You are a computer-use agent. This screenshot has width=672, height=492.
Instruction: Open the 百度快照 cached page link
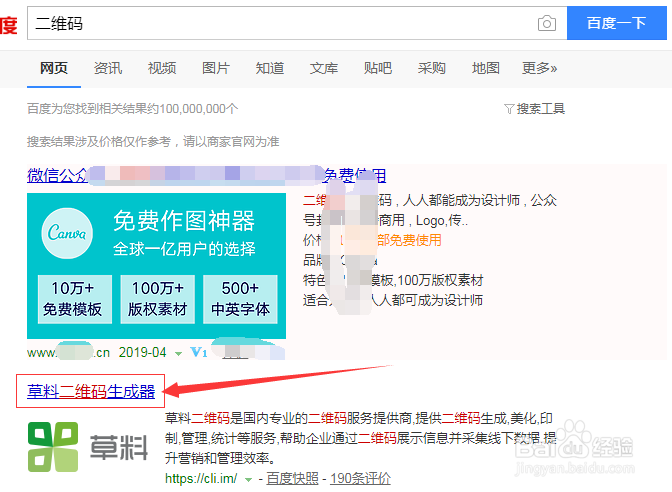(292, 478)
